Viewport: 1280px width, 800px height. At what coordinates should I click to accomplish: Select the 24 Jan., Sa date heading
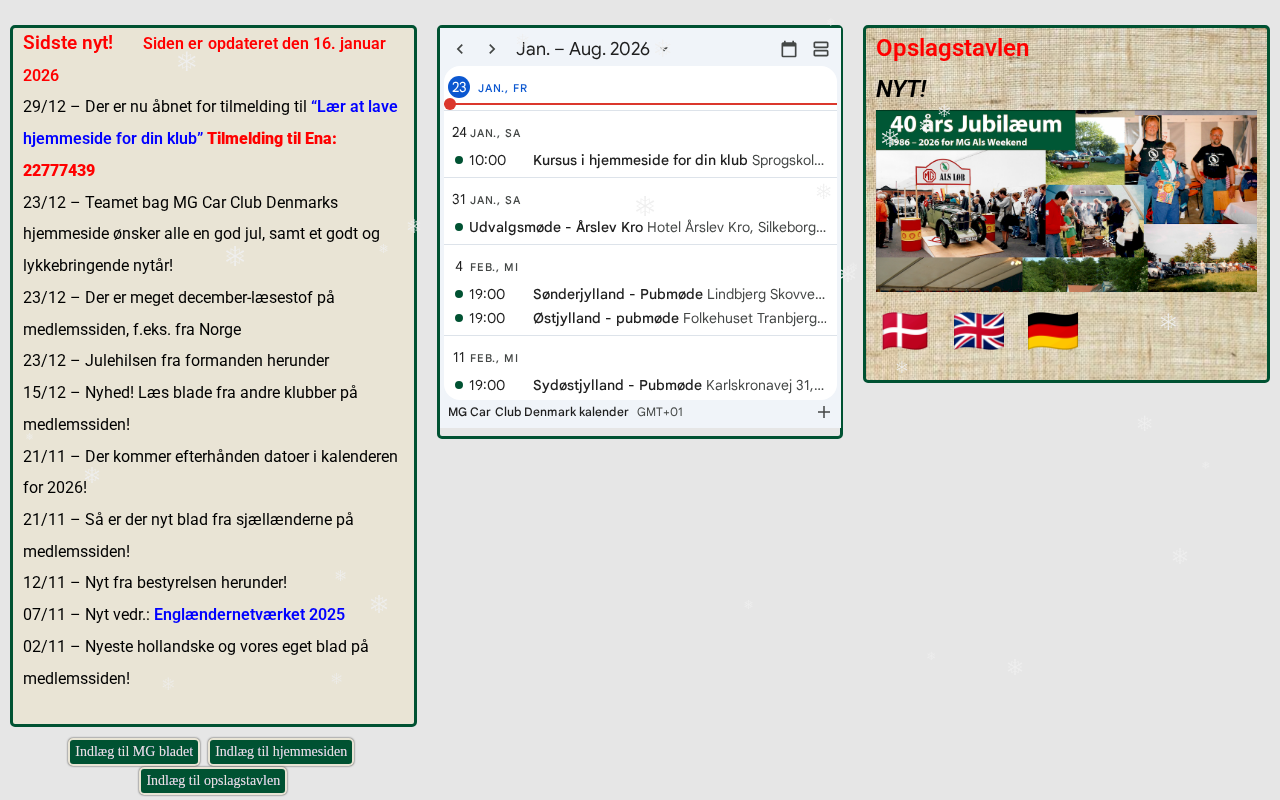pos(486,133)
